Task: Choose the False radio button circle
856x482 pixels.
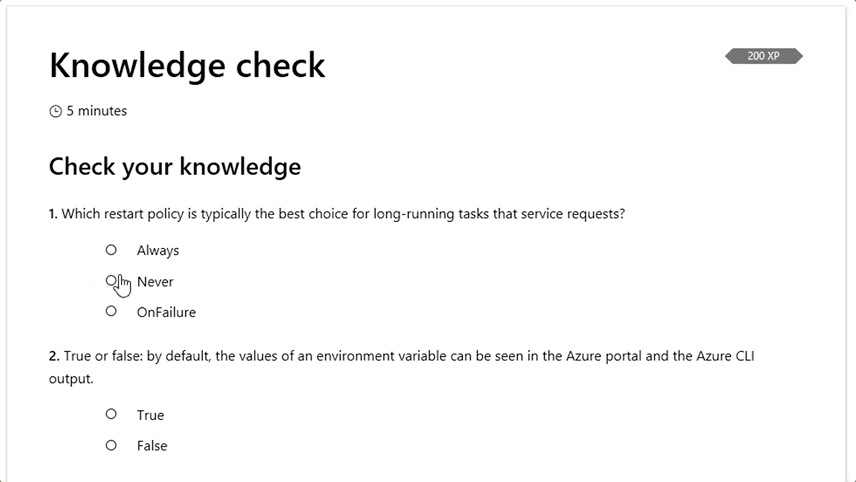Action: tap(111, 445)
